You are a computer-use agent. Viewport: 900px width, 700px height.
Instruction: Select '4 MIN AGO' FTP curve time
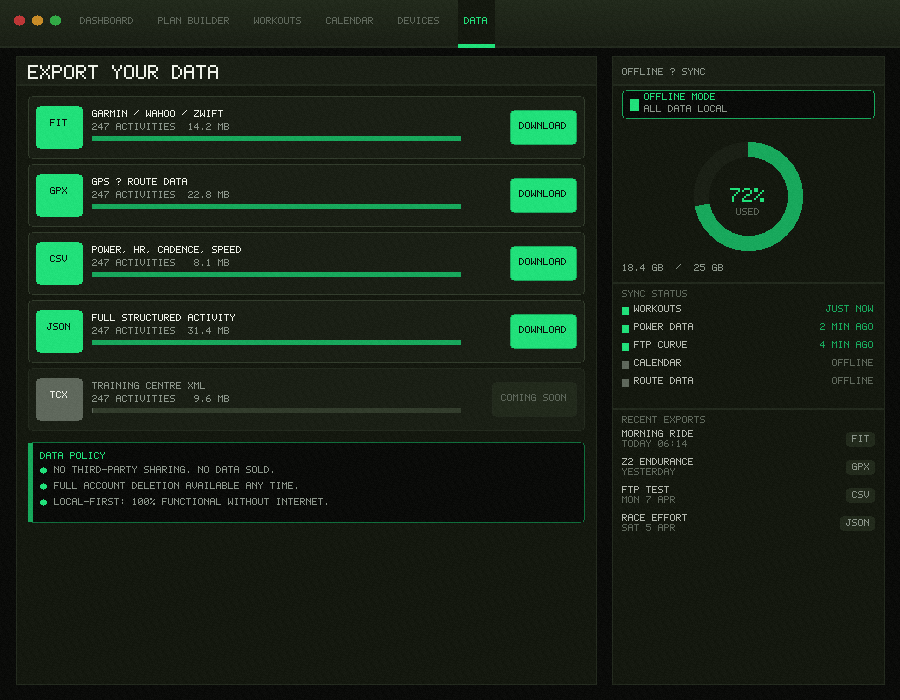pyautogui.click(x=847, y=345)
